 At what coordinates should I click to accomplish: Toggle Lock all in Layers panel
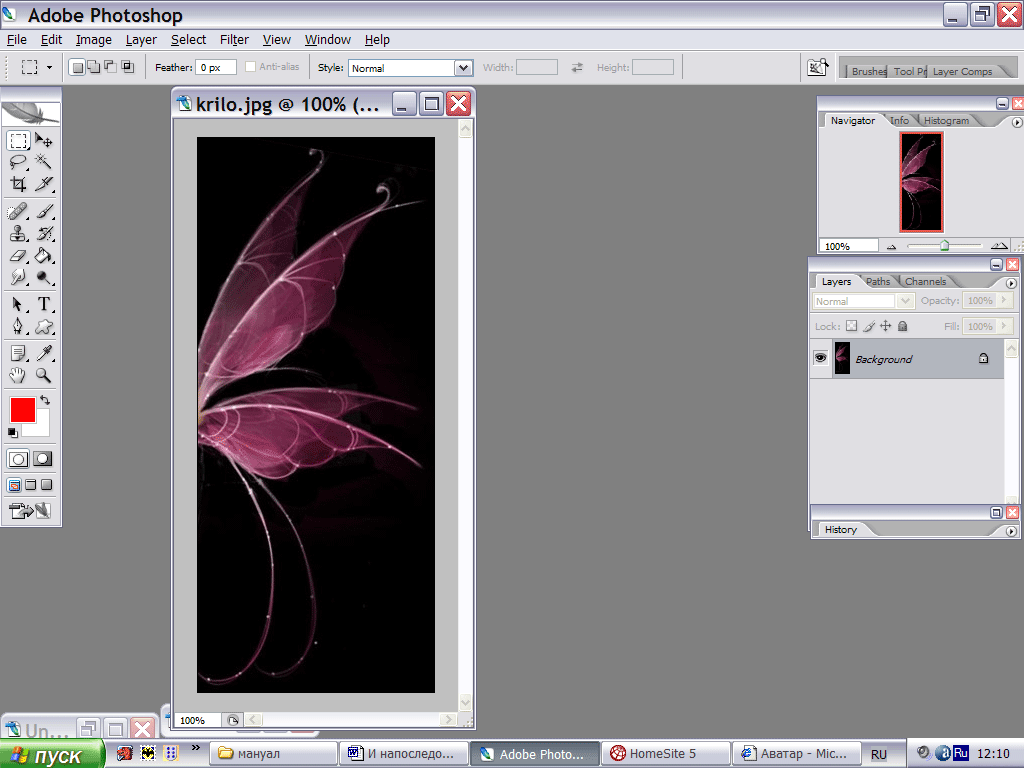click(x=903, y=326)
